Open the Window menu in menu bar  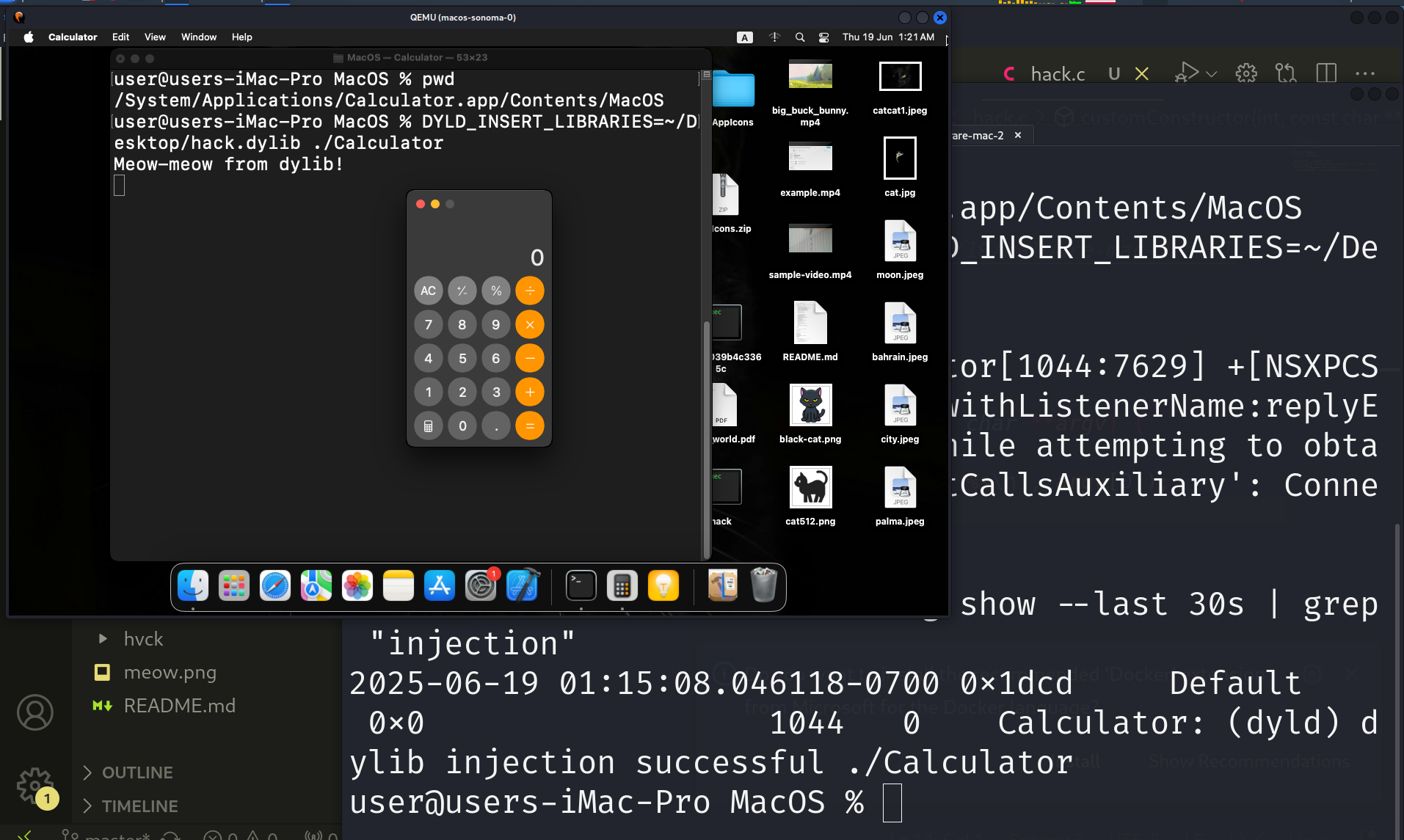click(199, 37)
